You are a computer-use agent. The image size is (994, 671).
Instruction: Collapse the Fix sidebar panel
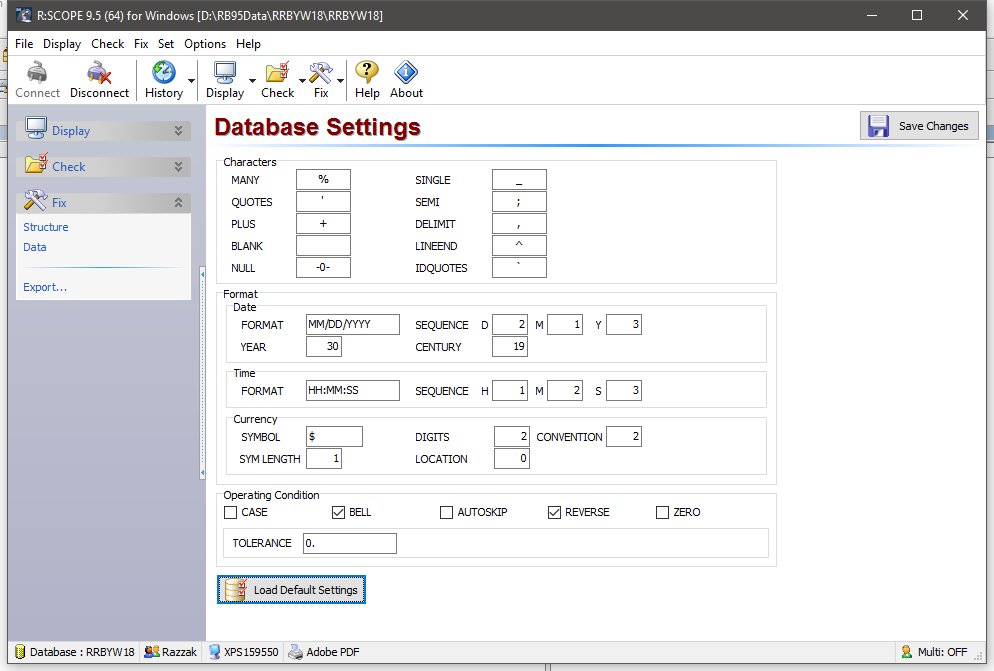tap(180, 202)
